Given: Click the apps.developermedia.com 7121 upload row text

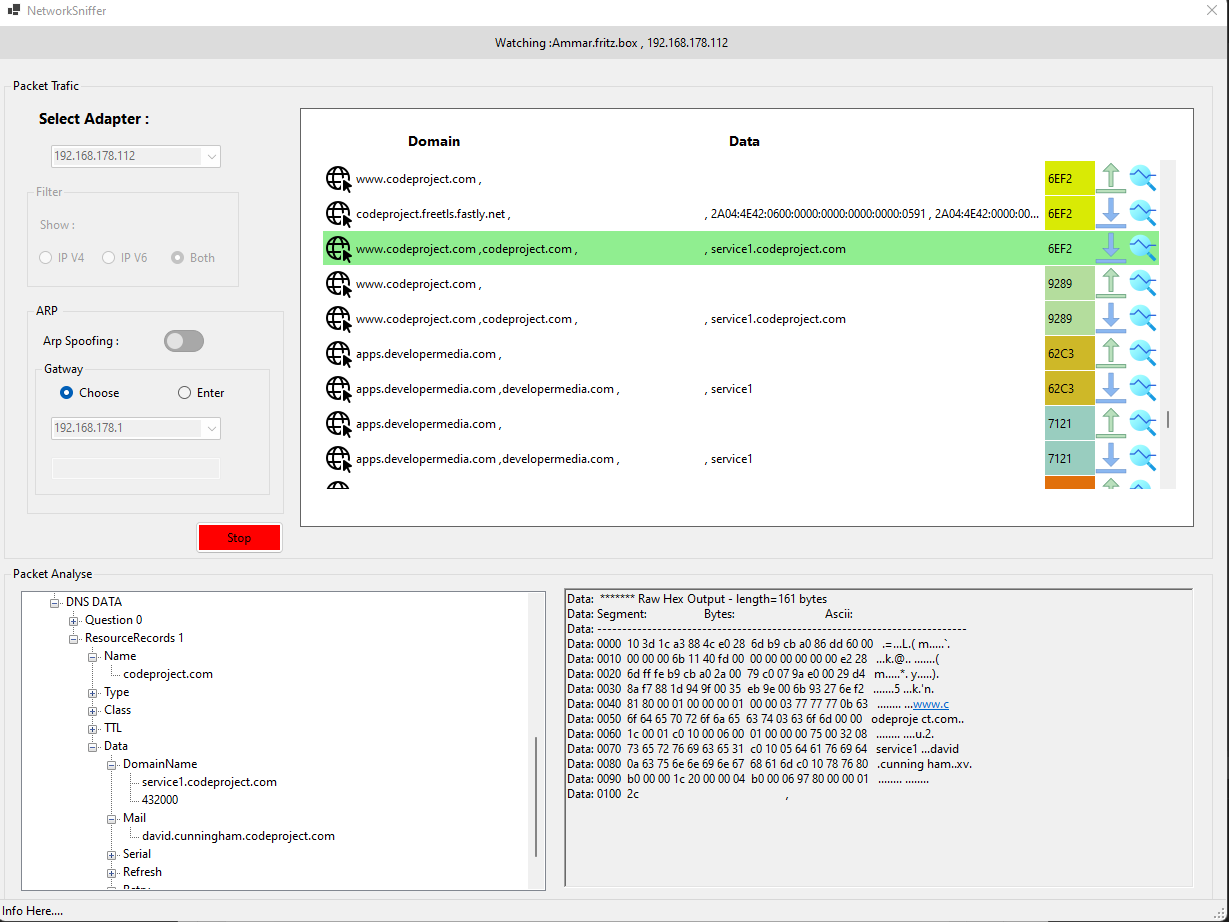Looking at the screenshot, I should 428,424.
